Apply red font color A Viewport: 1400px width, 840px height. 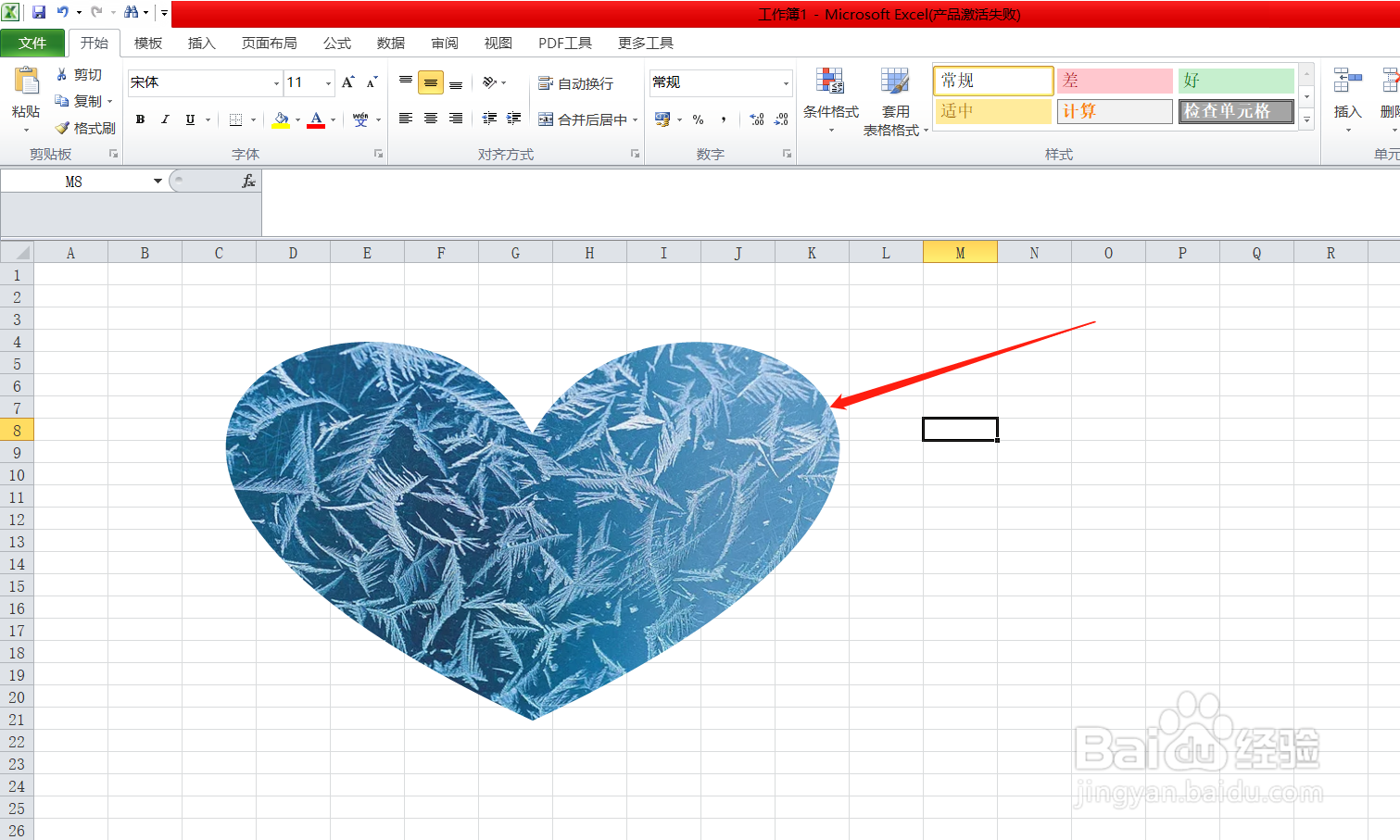click(x=317, y=119)
